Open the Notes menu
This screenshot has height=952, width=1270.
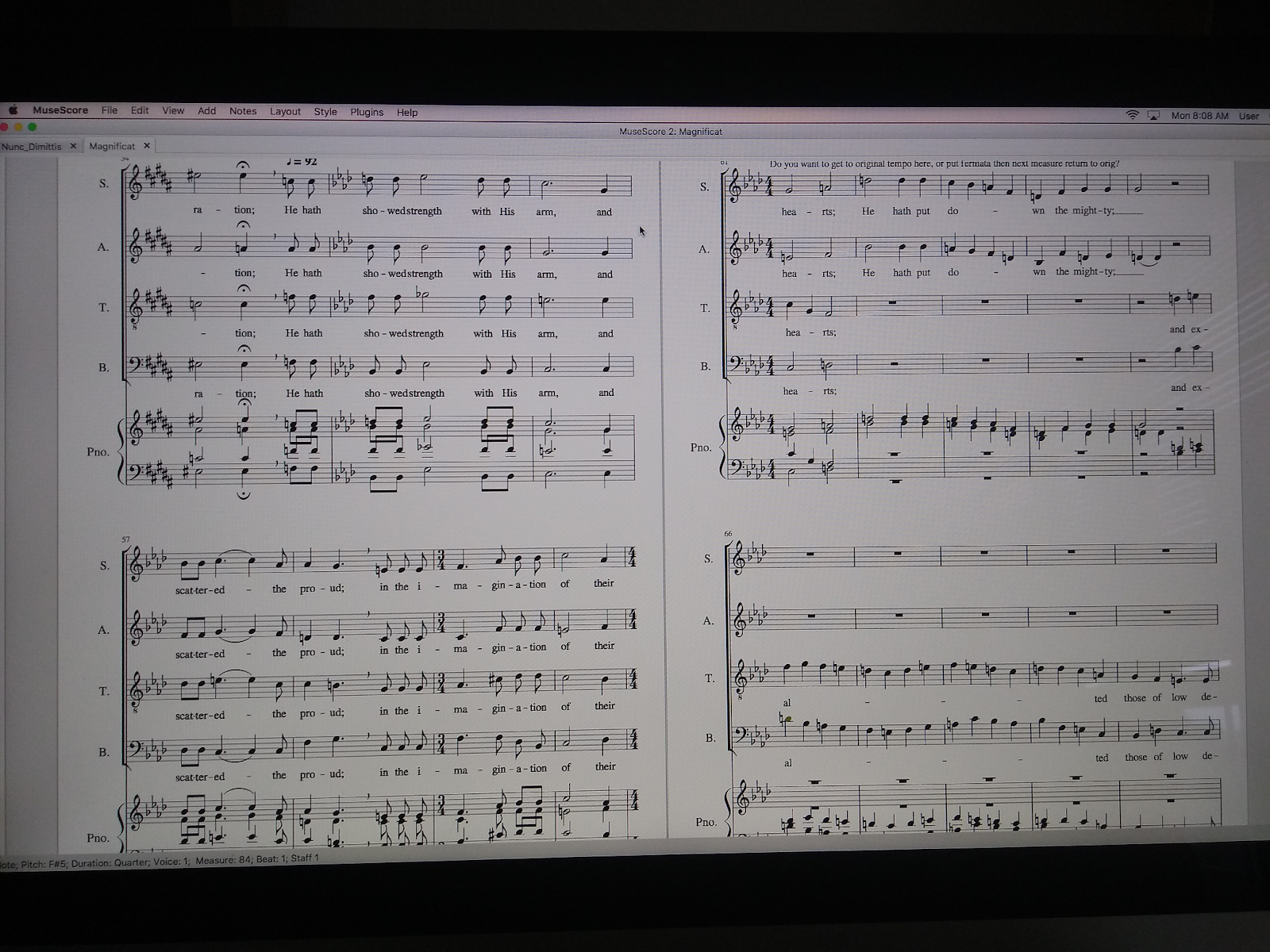click(243, 111)
